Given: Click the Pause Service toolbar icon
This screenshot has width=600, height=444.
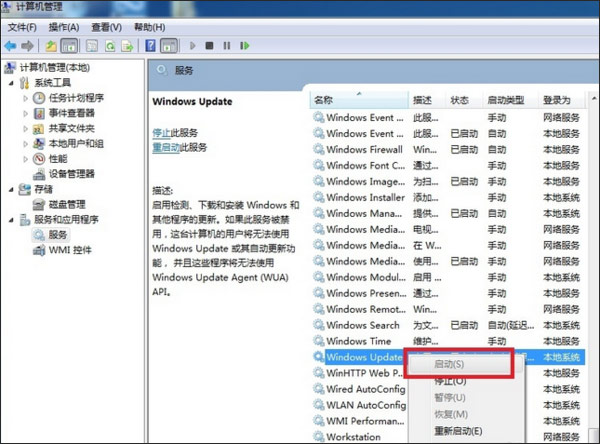Looking at the screenshot, I should coord(227,46).
